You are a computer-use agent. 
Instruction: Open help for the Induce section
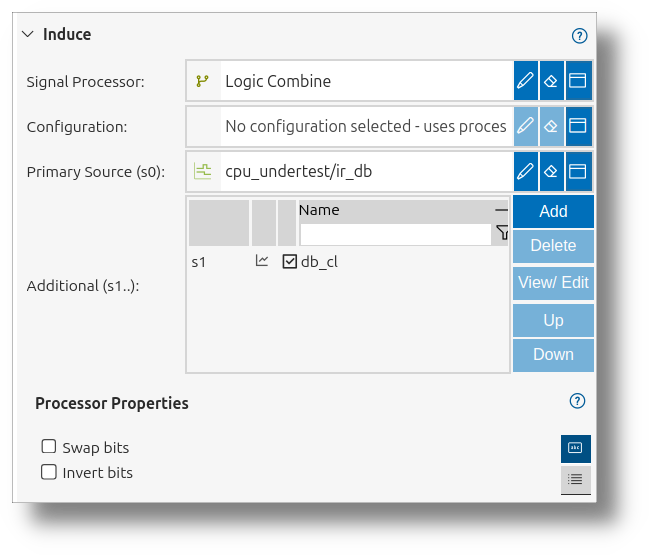click(579, 36)
